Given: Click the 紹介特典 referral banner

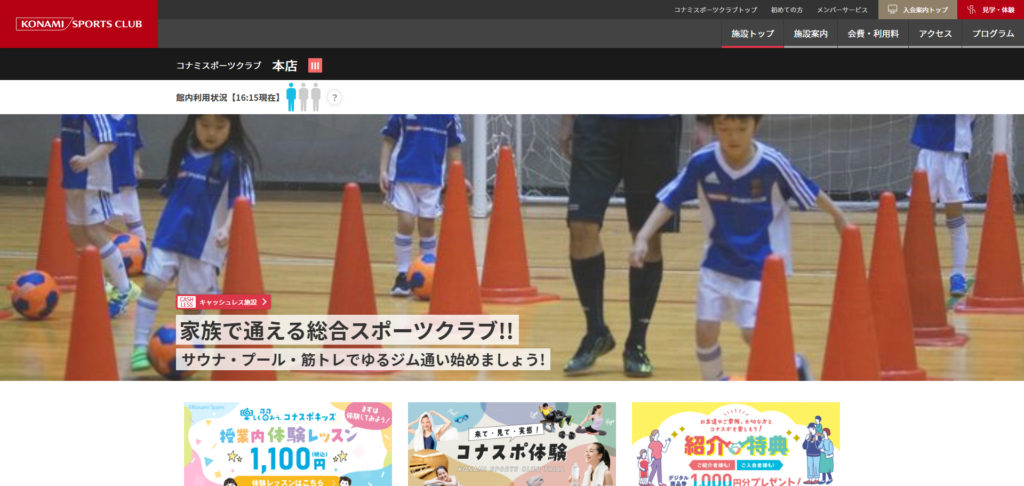Looking at the screenshot, I should click(x=735, y=444).
